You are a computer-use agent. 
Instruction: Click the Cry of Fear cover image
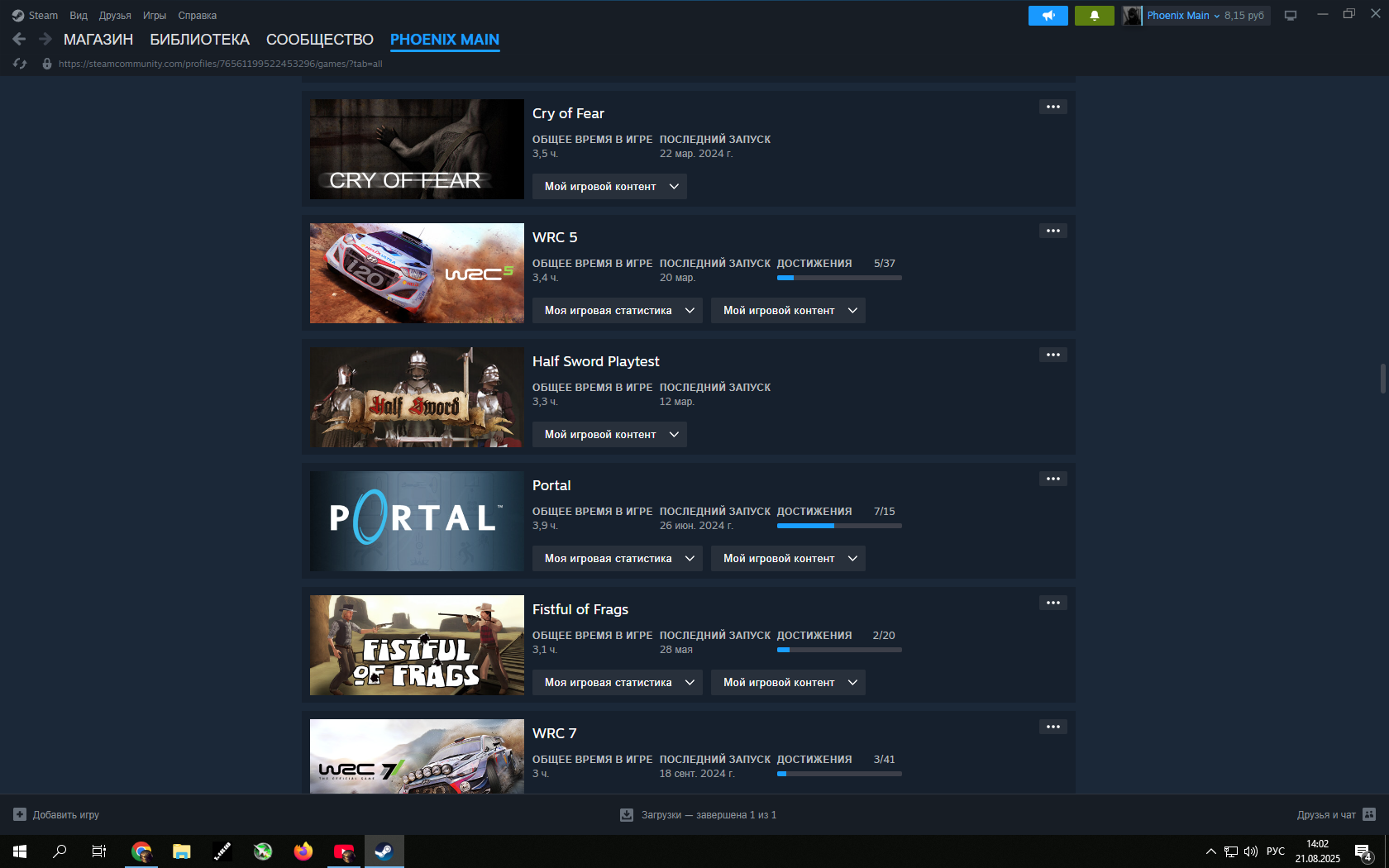click(x=417, y=150)
